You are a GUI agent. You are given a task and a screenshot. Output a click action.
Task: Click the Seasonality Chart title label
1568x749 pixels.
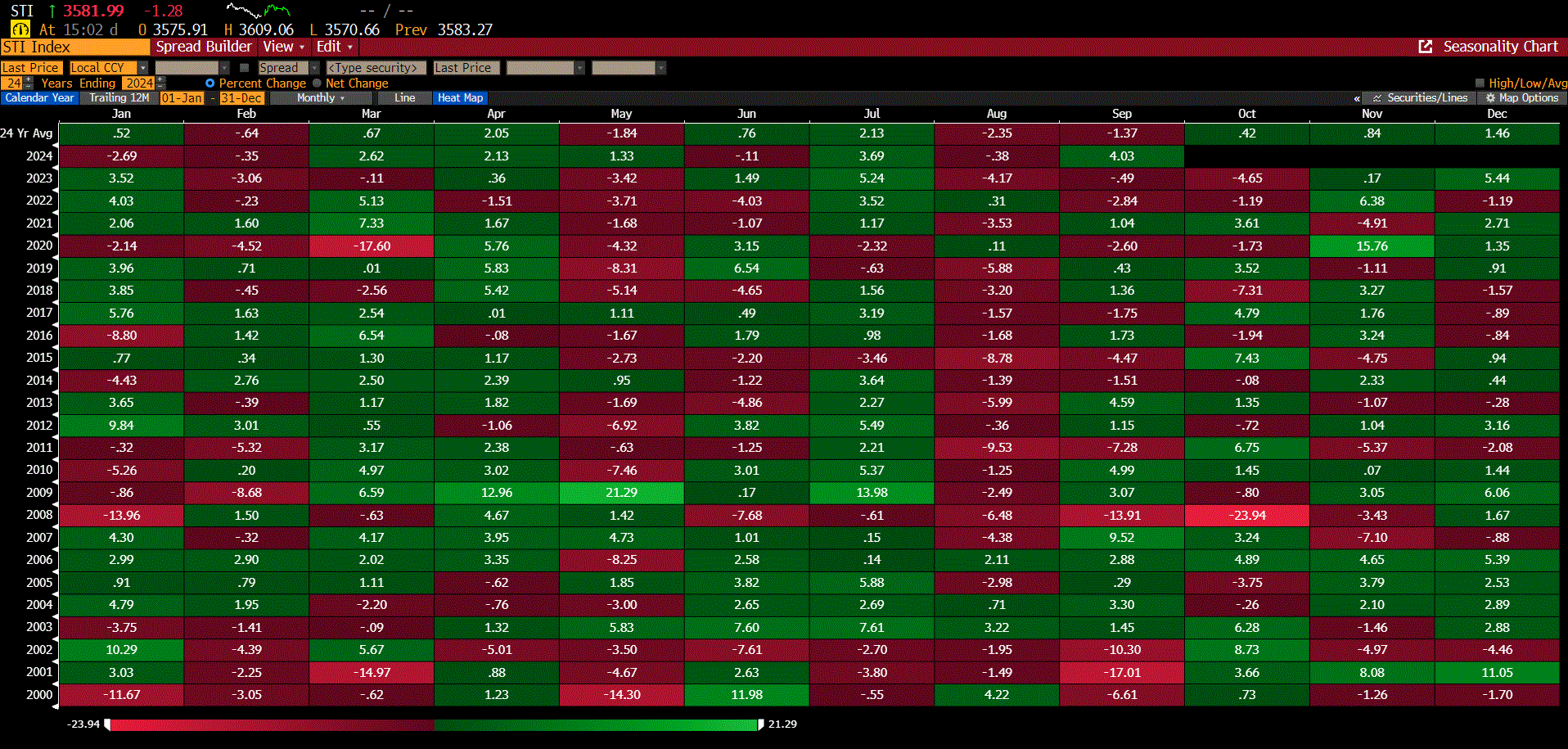coord(1500,47)
